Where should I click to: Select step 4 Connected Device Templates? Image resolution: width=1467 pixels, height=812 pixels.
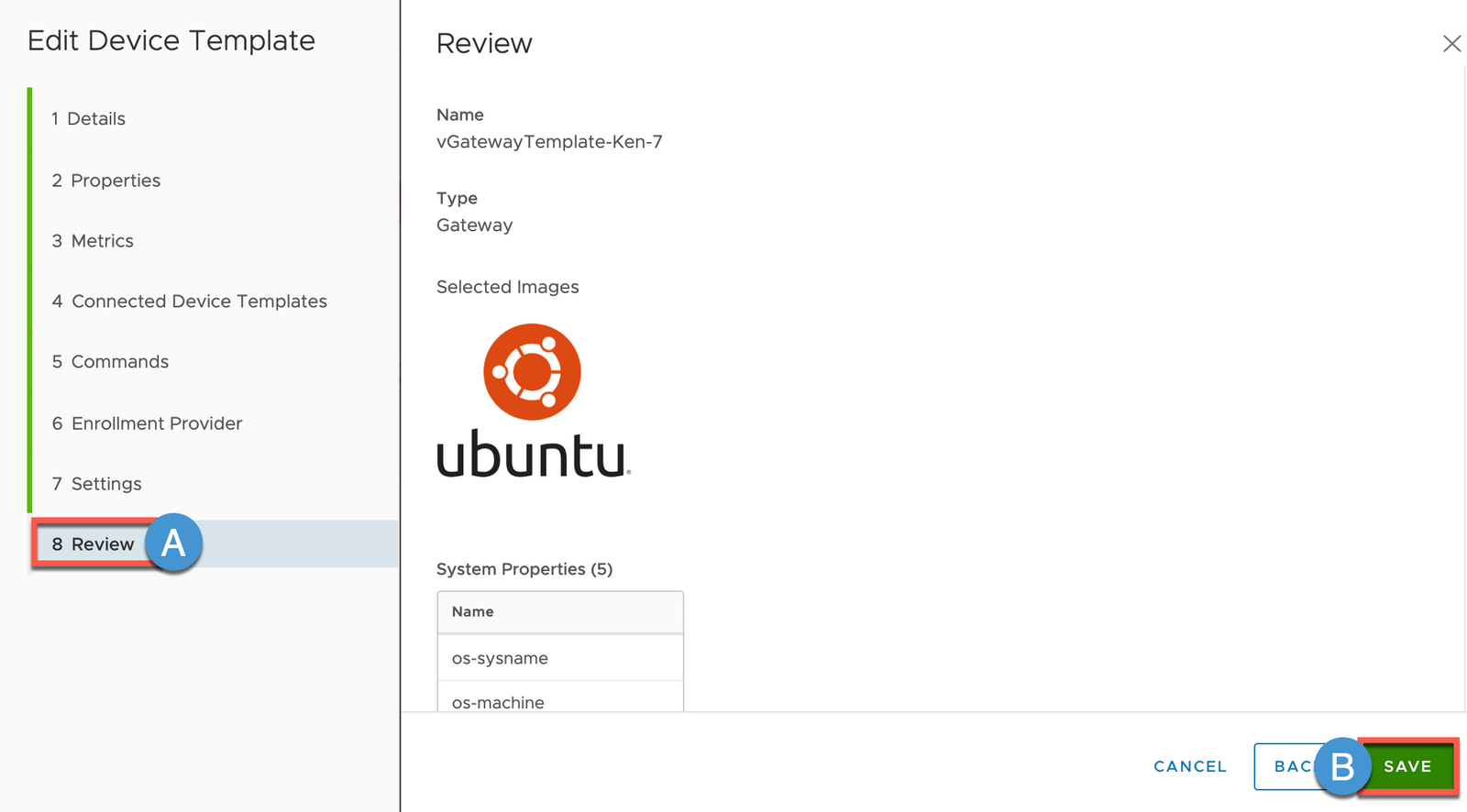189,302
